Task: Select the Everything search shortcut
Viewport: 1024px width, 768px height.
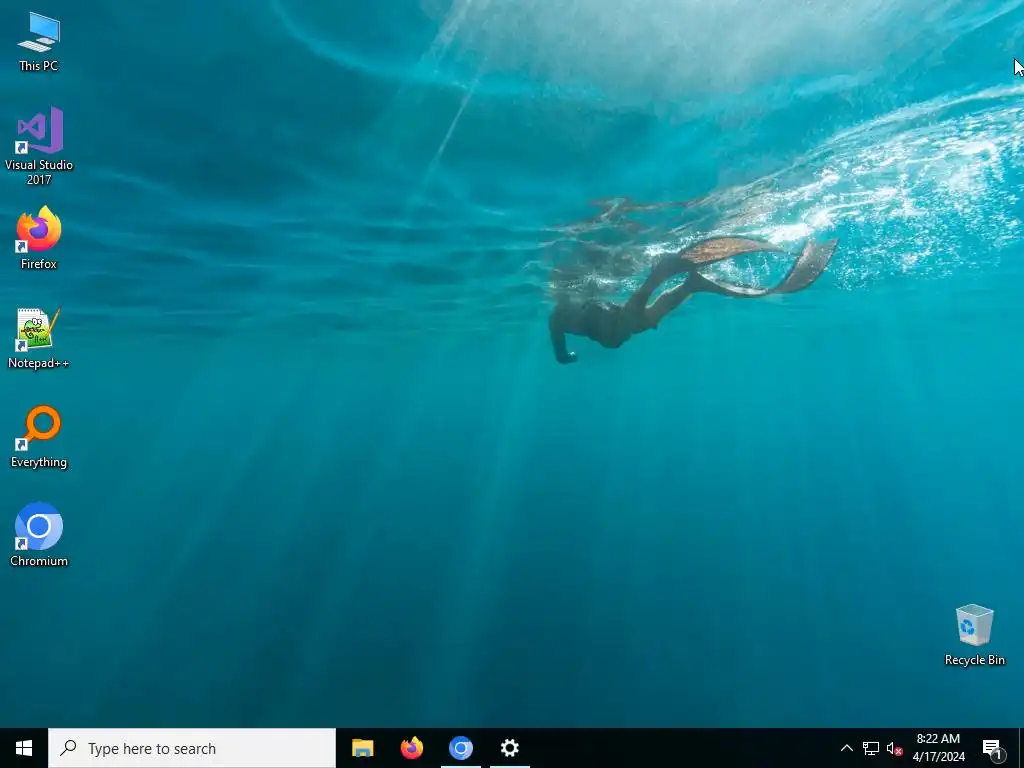Action: coord(39,436)
